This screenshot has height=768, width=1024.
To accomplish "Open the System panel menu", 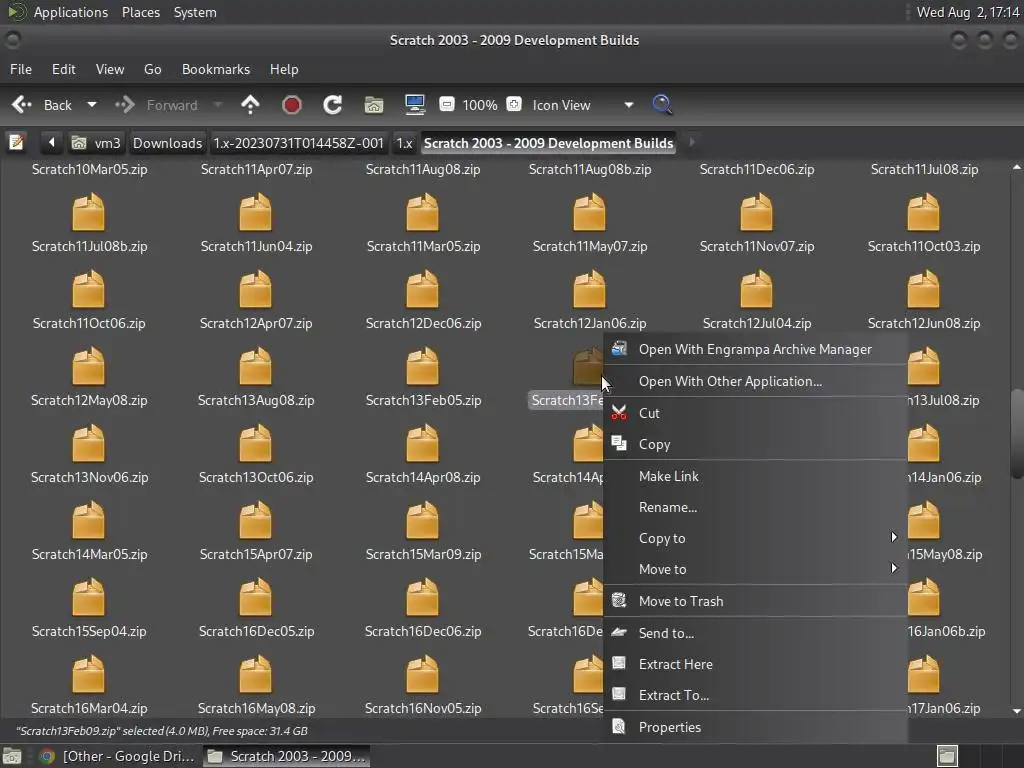I will coord(195,12).
